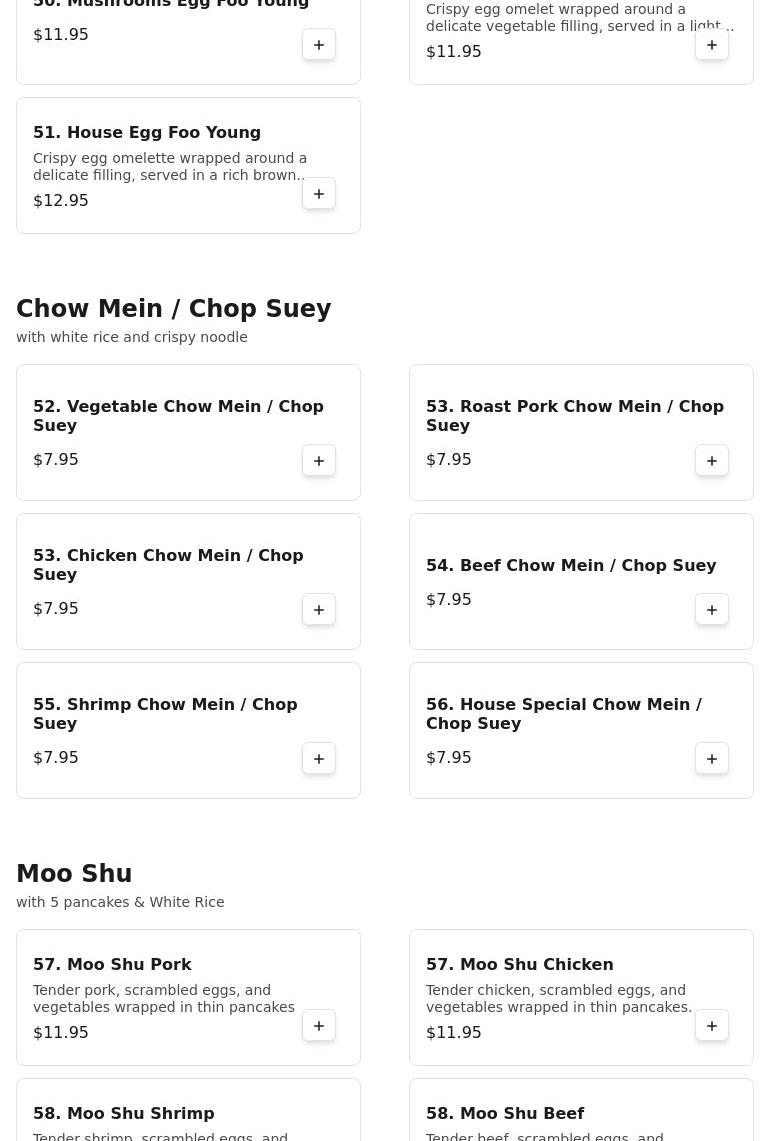Click the Beef Chow Mein item name

click(571, 566)
